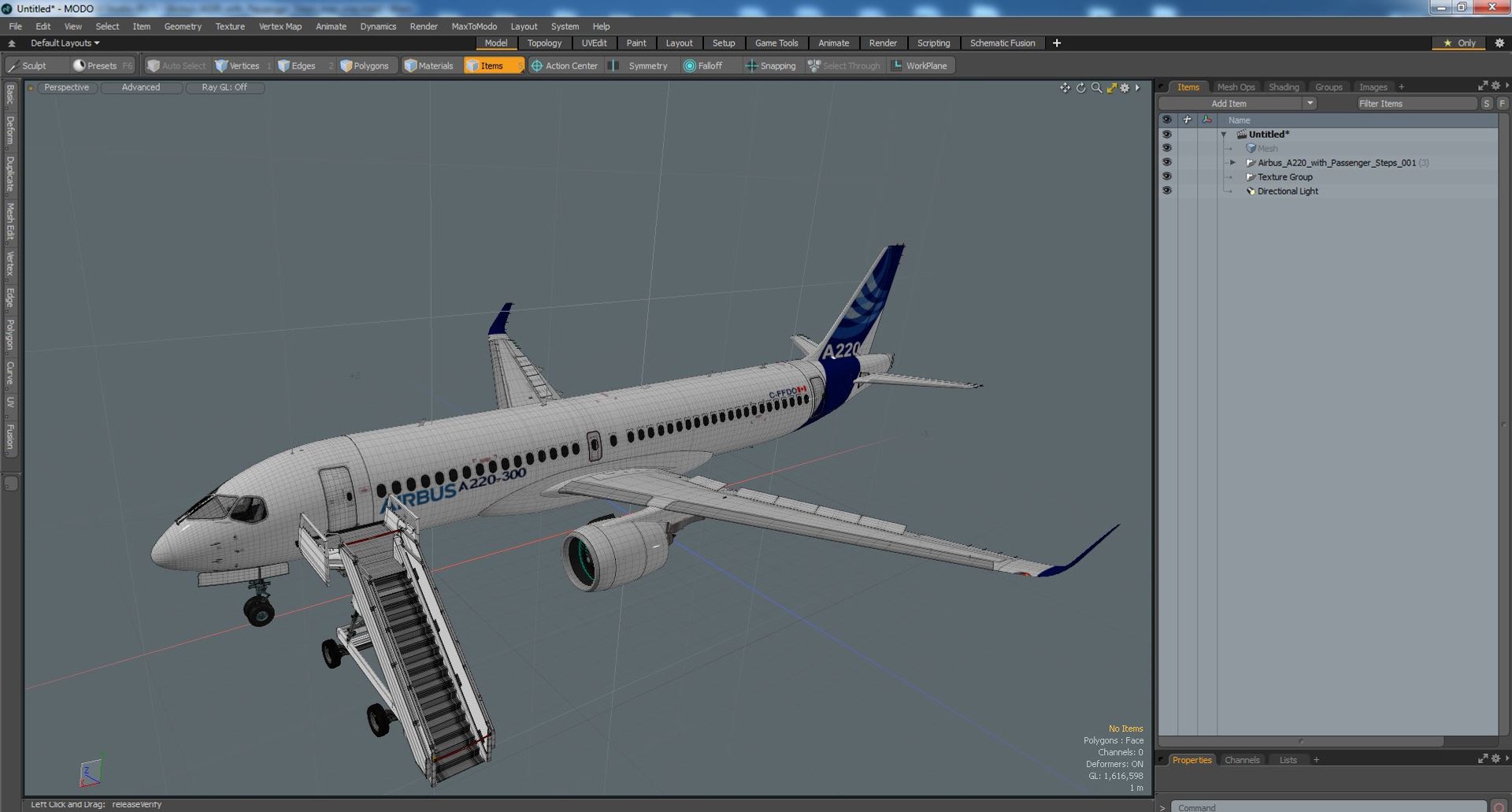
Task: Open the Channels tab
Action: (1242, 760)
